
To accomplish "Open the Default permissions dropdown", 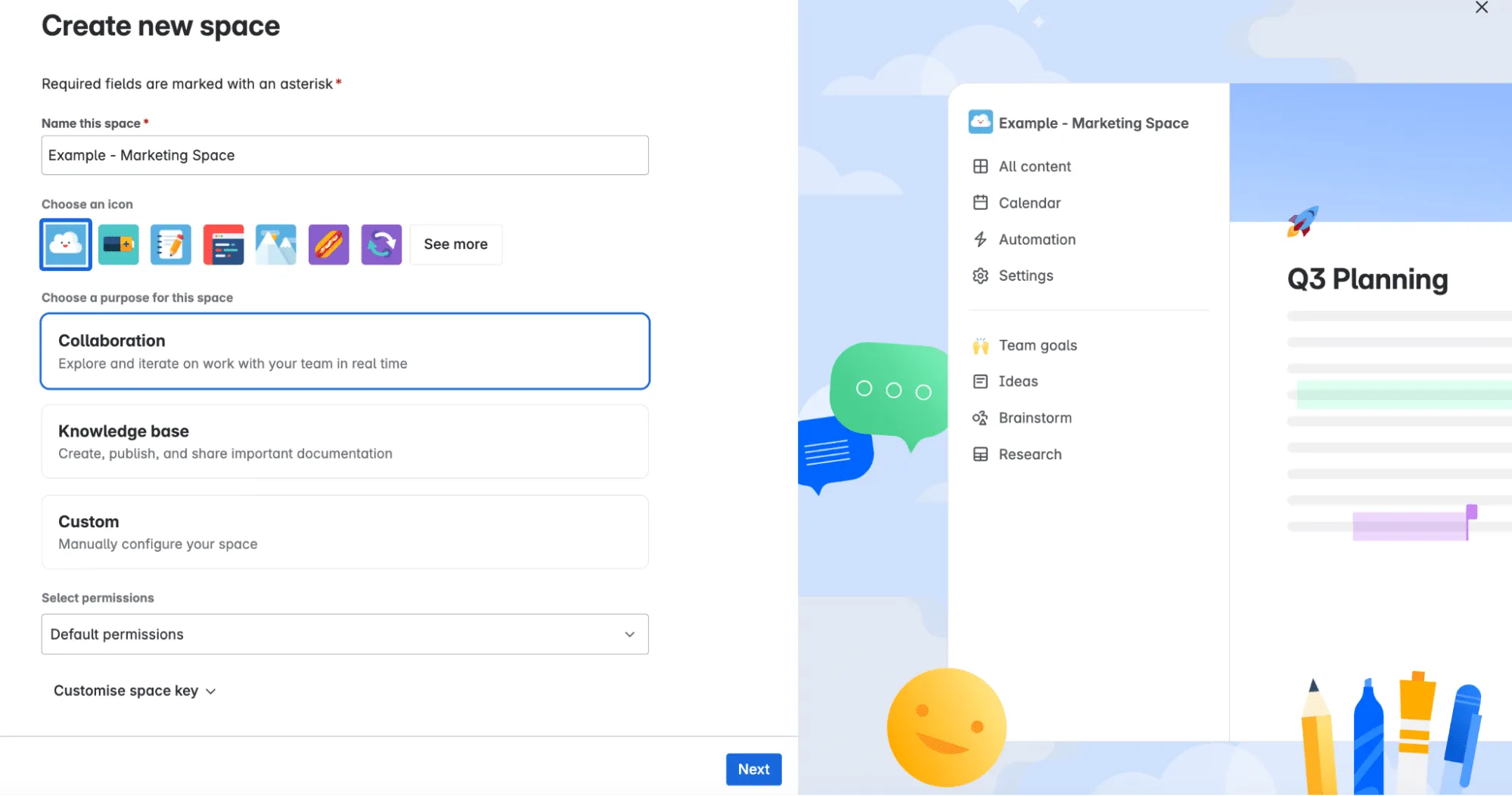I will (345, 634).
